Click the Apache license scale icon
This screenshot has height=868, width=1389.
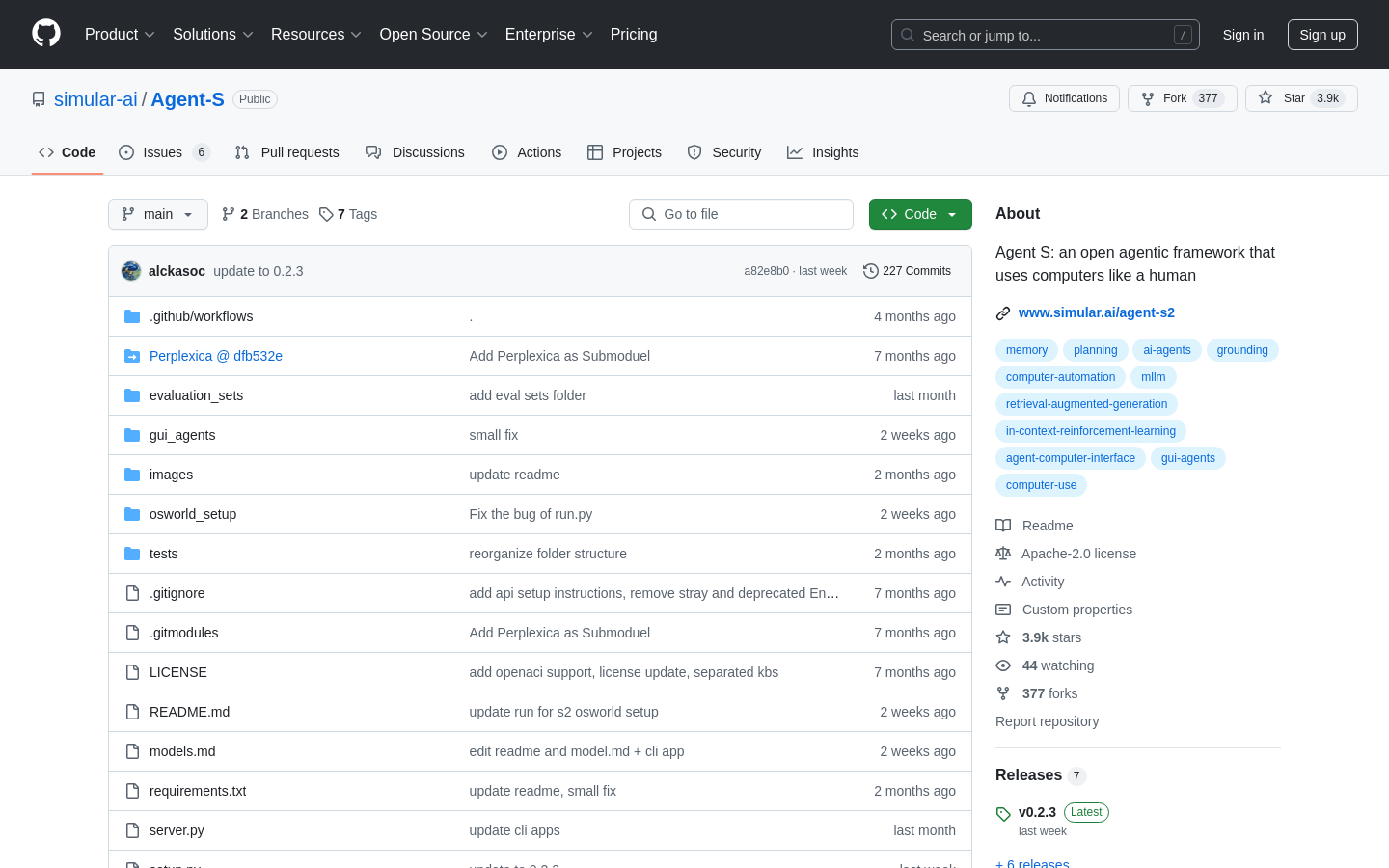[x=1003, y=554]
